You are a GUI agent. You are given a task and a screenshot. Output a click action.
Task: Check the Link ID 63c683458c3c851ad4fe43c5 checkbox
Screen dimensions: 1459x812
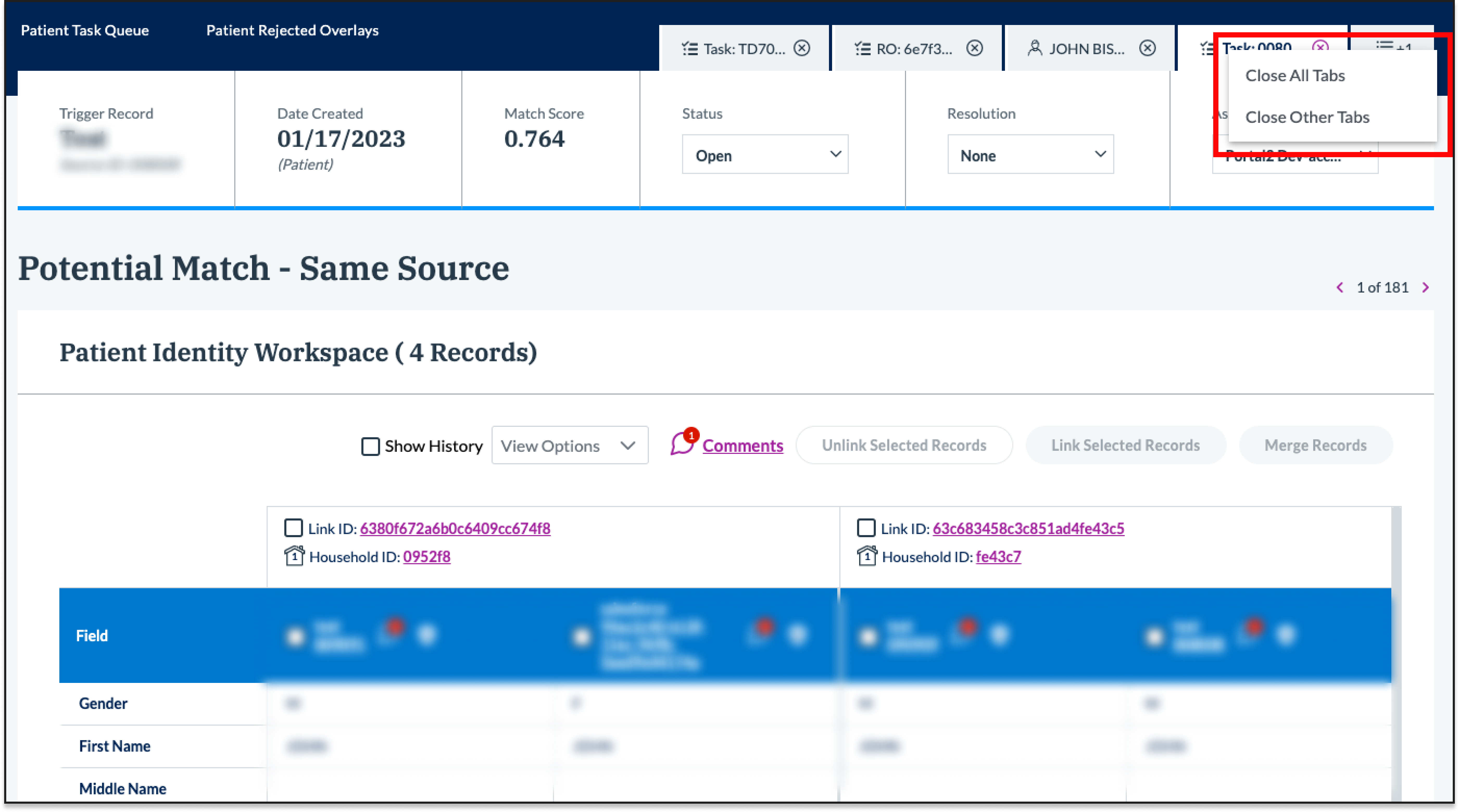pos(866,528)
